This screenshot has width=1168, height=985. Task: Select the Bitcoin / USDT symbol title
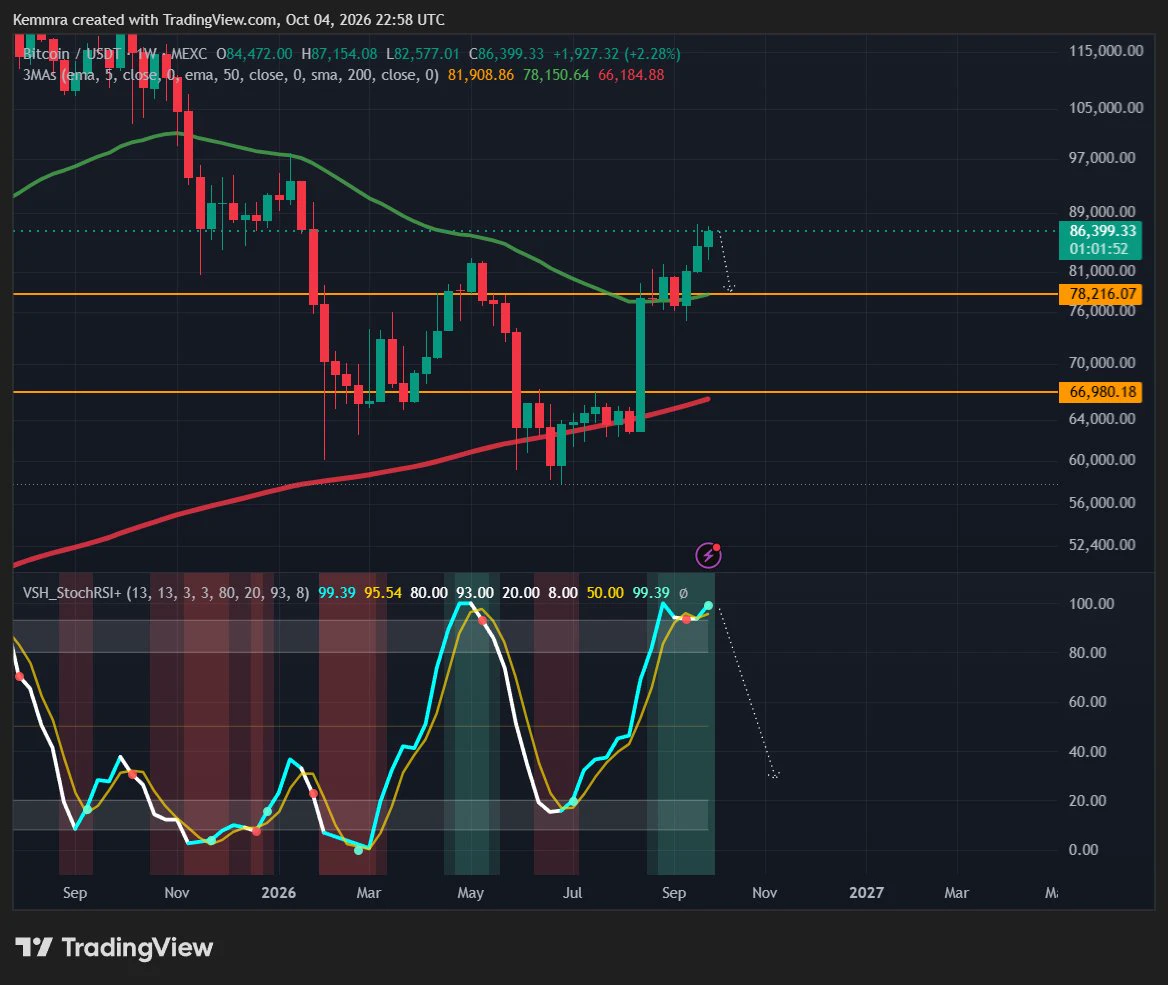click(x=72, y=54)
